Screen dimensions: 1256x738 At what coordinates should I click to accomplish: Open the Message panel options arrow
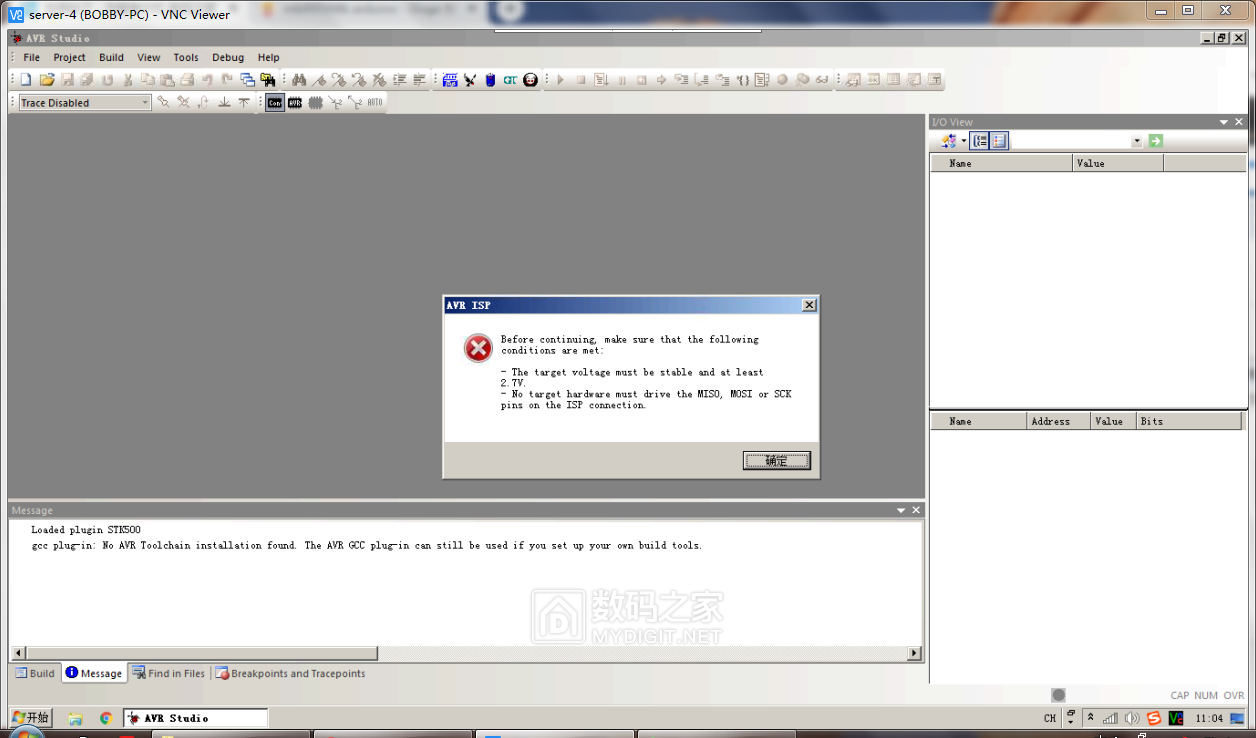tap(901, 510)
